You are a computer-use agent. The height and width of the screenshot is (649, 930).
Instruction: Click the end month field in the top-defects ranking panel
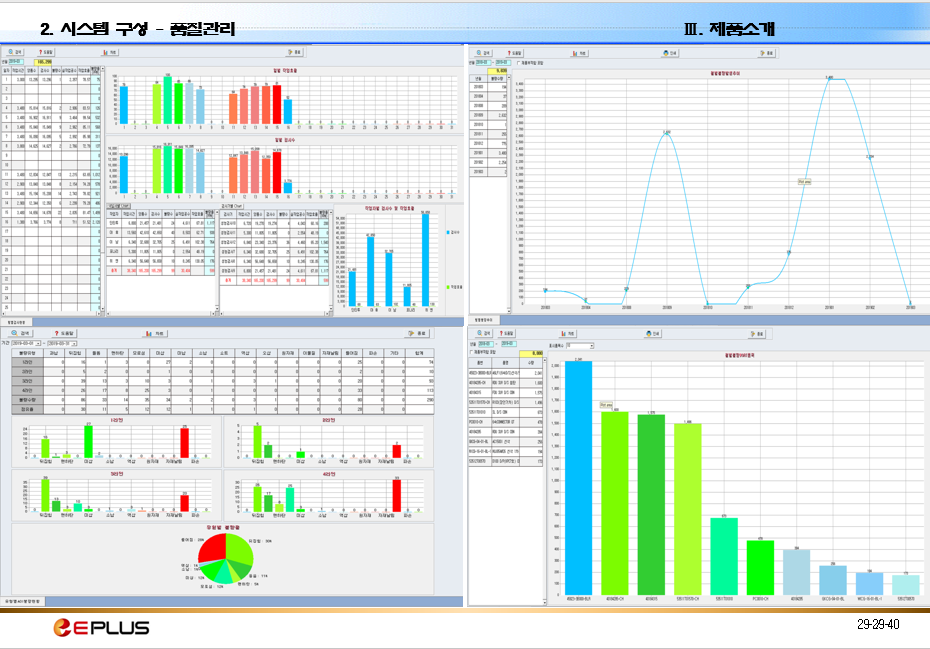point(508,344)
